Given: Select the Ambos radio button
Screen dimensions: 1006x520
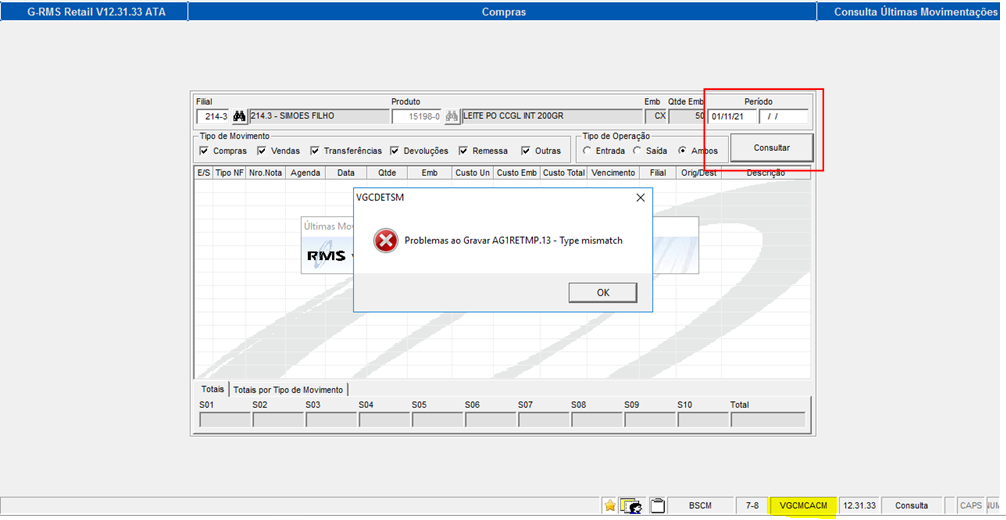Looking at the screenshot, I should tap(682, 151).
